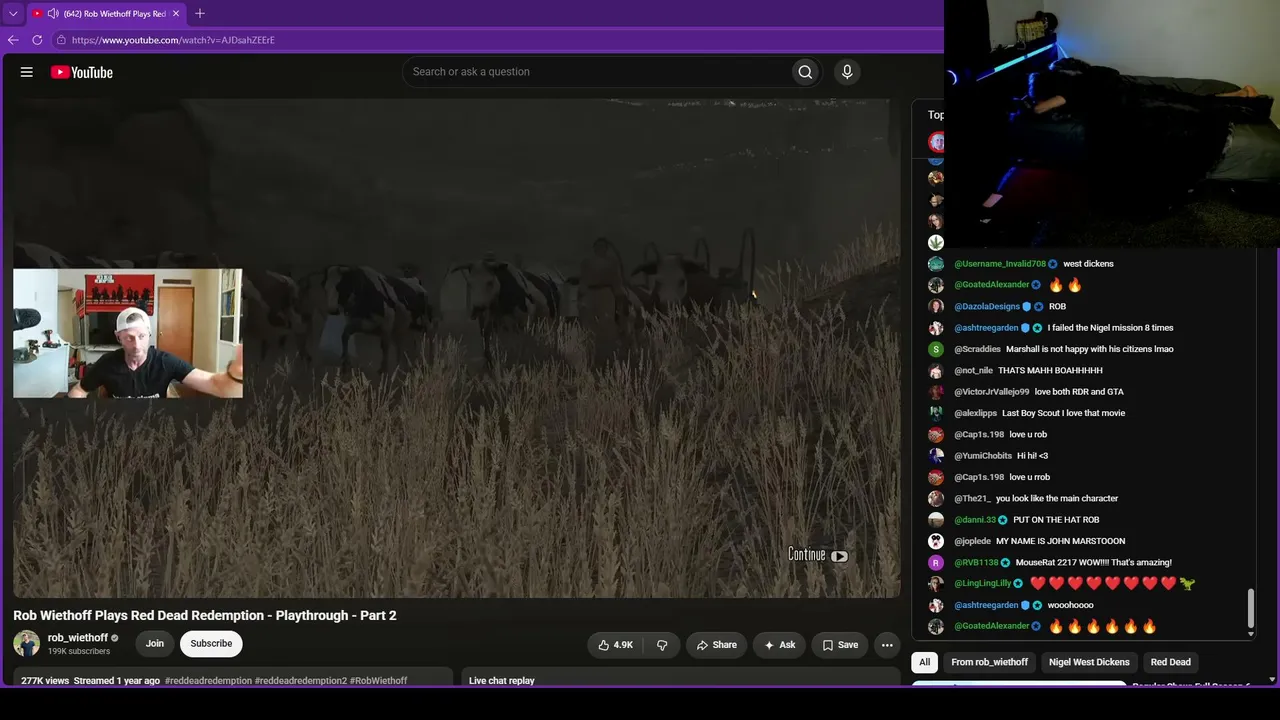The height and width of the screenshot is (720, 1280).
Task: Open a new browser tab
Action: [x=200, y=13]
